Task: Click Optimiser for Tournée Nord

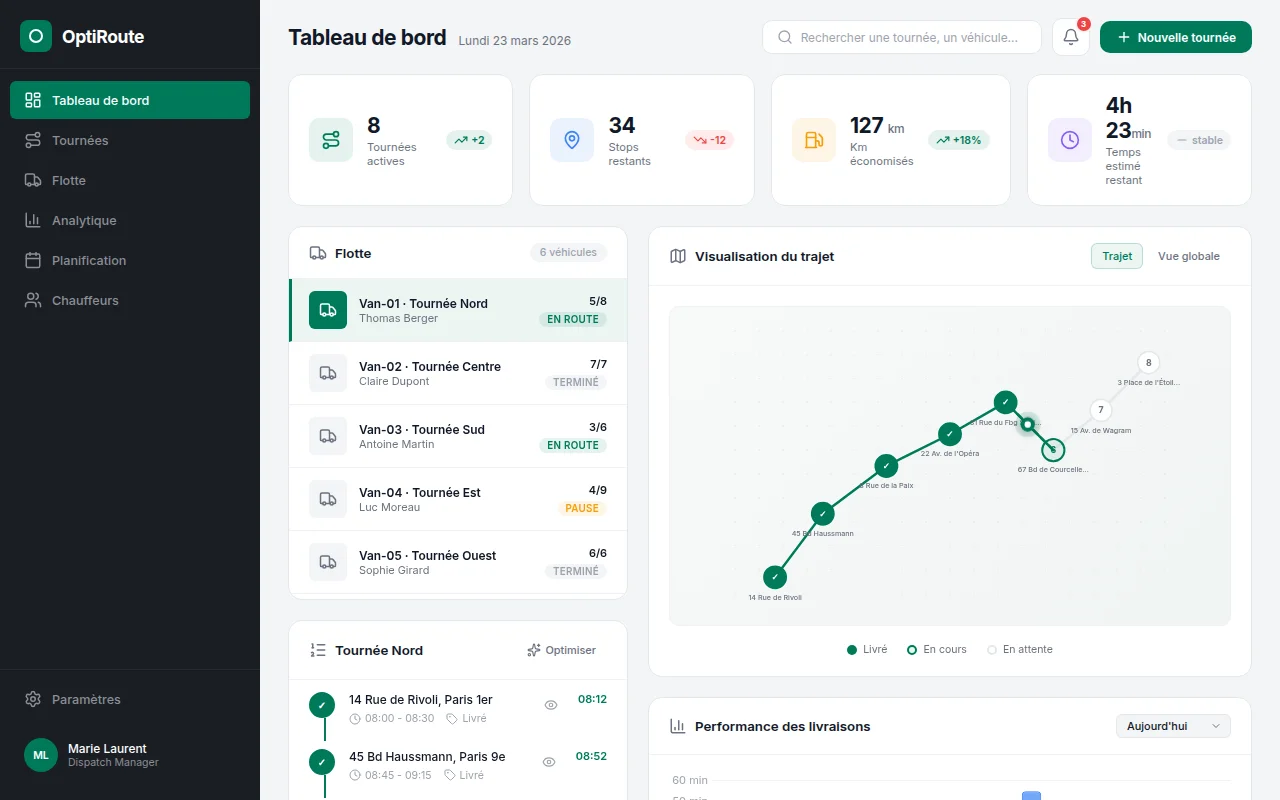Action: pos(561,650)
